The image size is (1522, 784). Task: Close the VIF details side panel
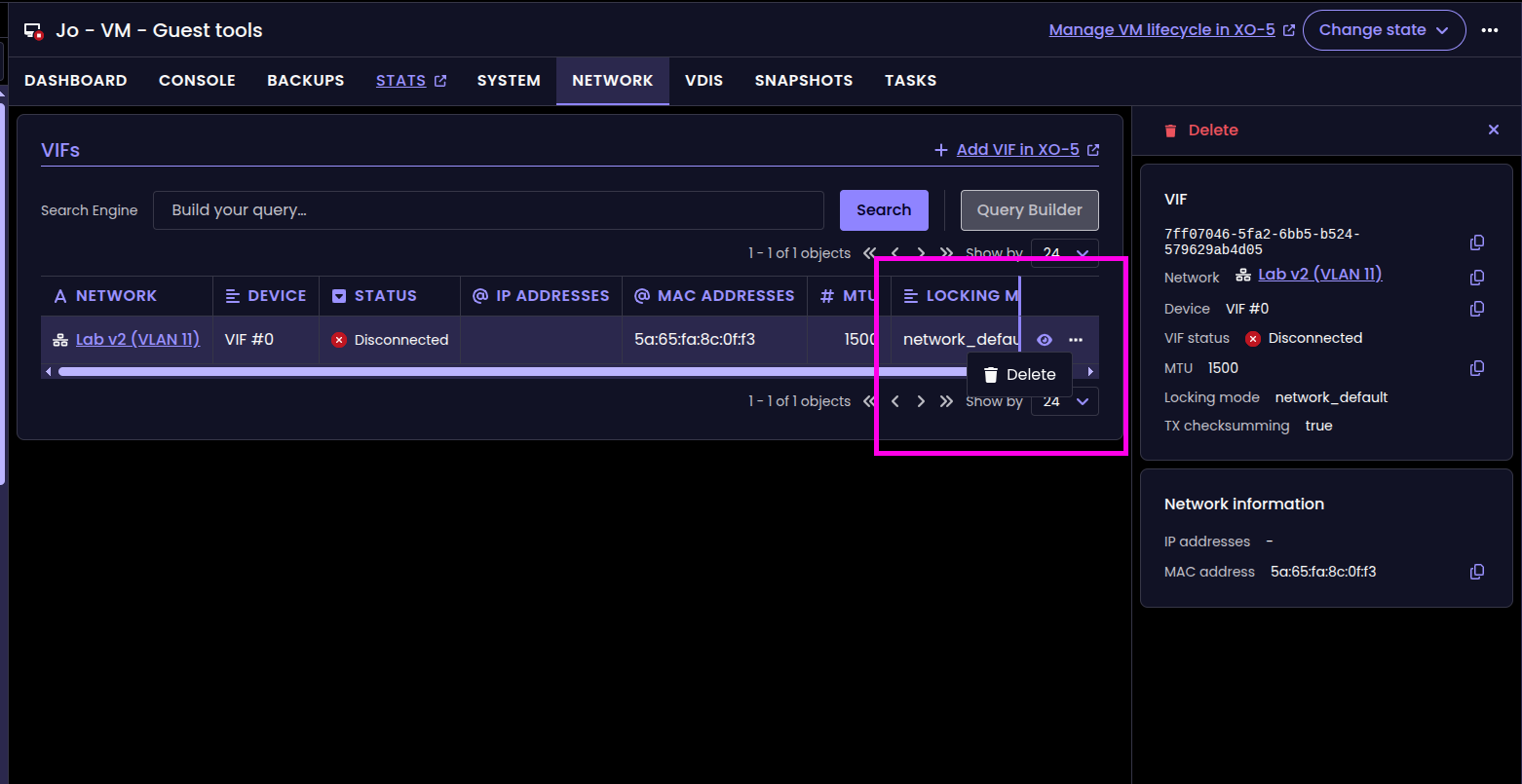(1493, 130)
